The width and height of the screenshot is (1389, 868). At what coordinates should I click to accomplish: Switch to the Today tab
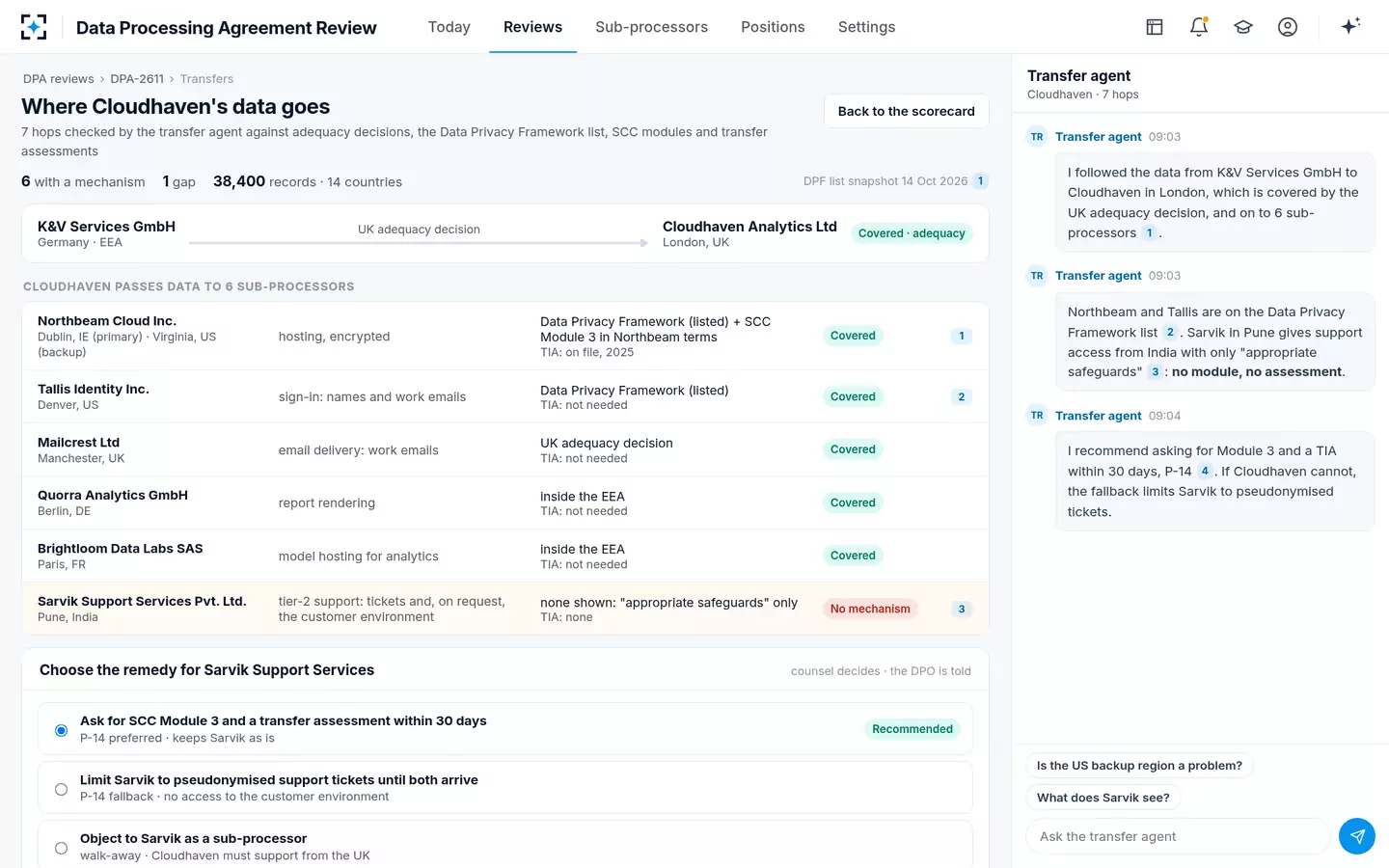coord(449,27)
